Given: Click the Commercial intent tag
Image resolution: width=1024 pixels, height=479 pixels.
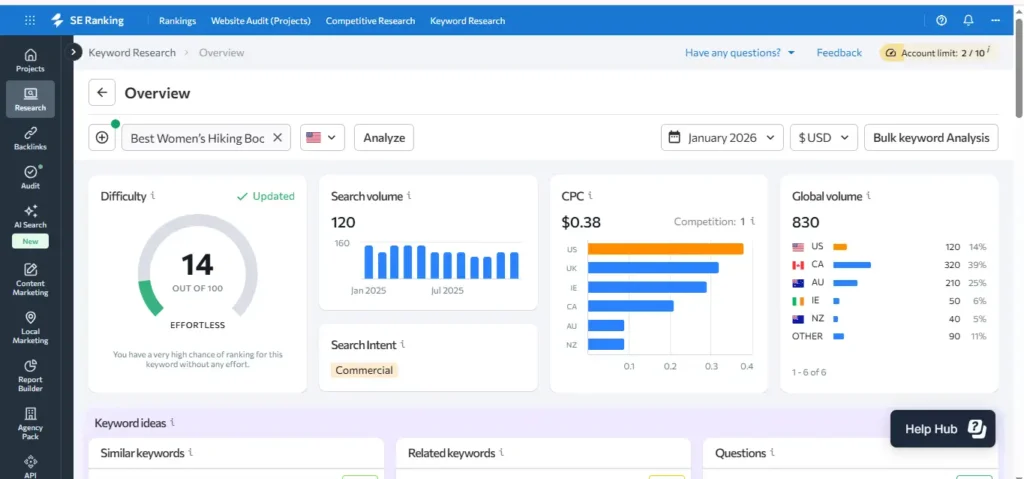Looking at the screenshot, I should (364, 370).
